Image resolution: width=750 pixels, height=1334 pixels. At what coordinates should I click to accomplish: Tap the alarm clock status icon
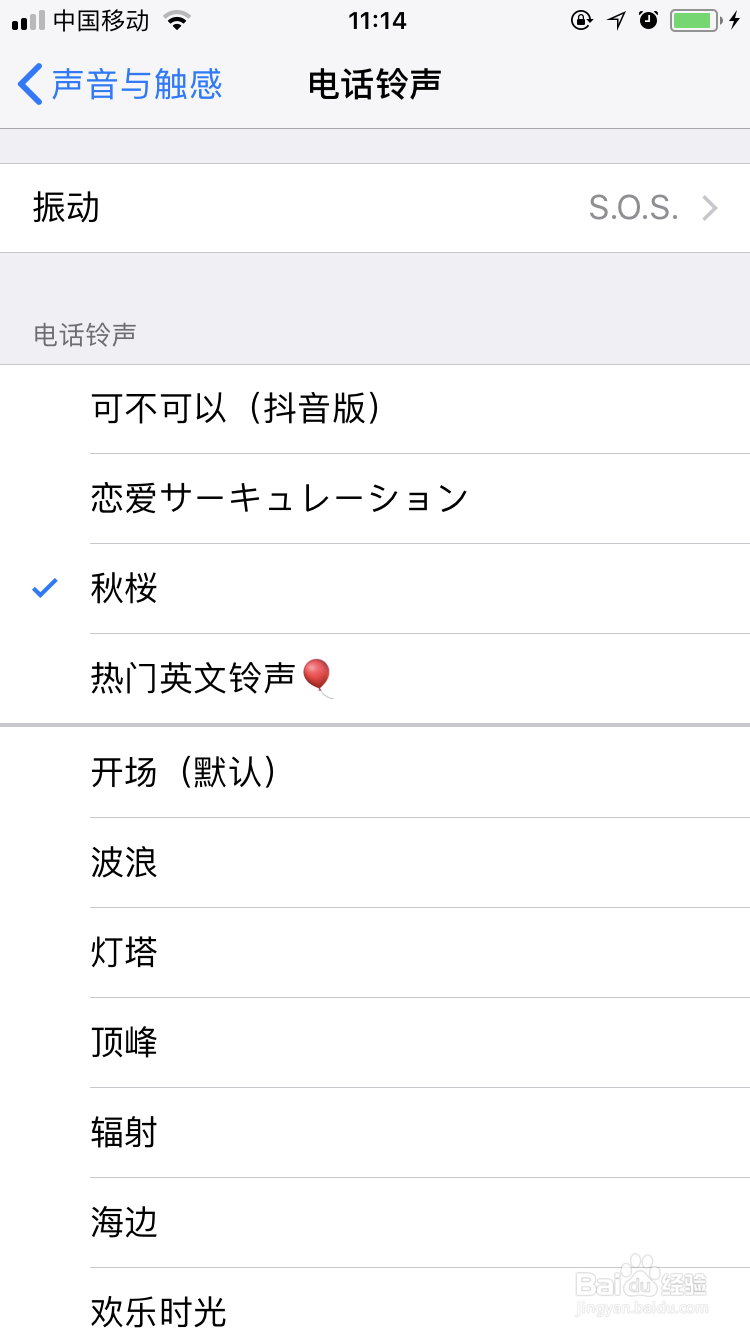646,20
